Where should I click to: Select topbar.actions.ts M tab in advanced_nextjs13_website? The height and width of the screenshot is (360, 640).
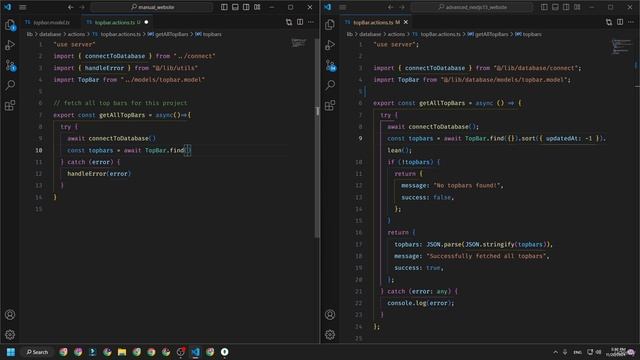click(376, 22)
